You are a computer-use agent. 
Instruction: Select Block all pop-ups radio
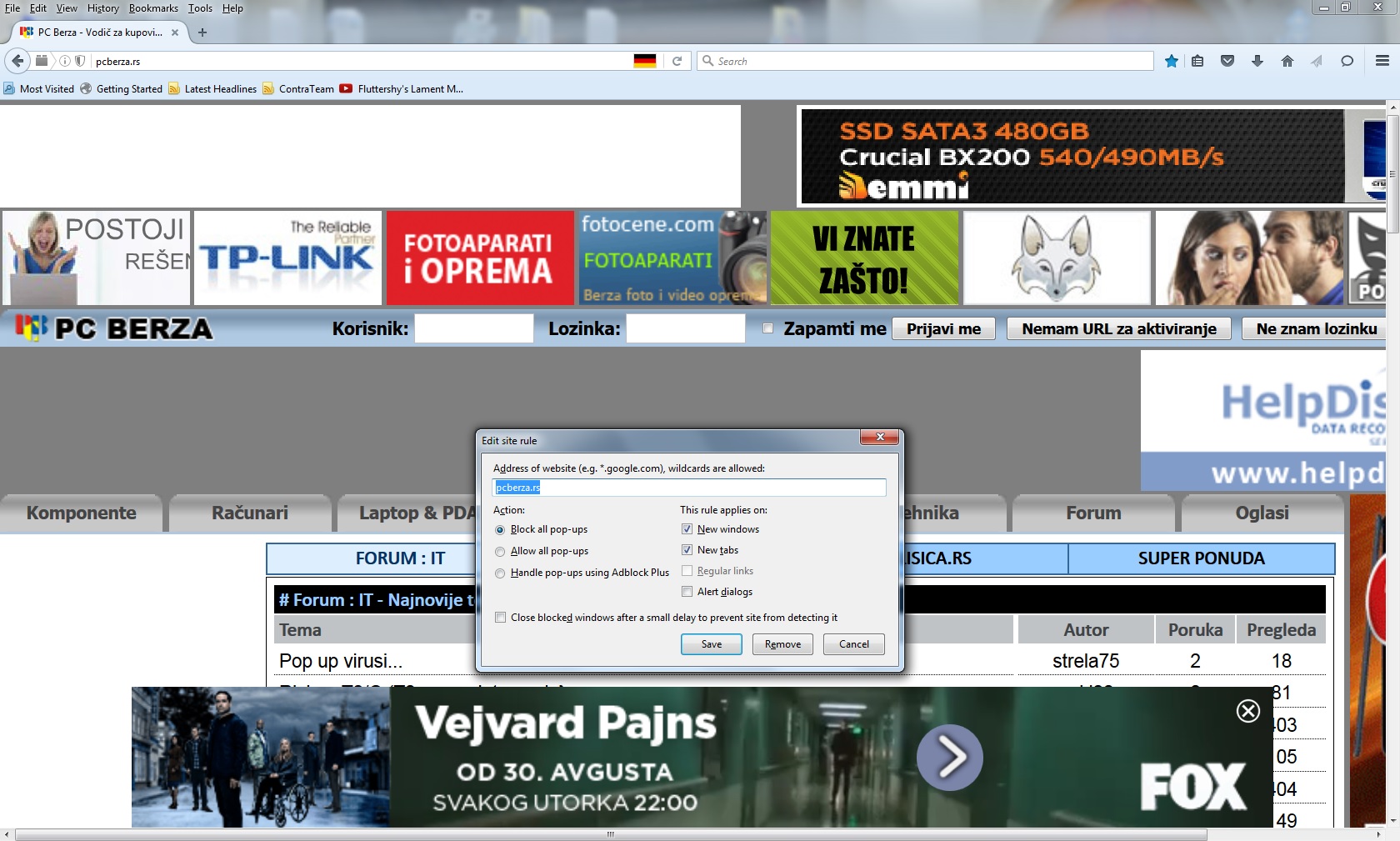[x=500, y=530]
